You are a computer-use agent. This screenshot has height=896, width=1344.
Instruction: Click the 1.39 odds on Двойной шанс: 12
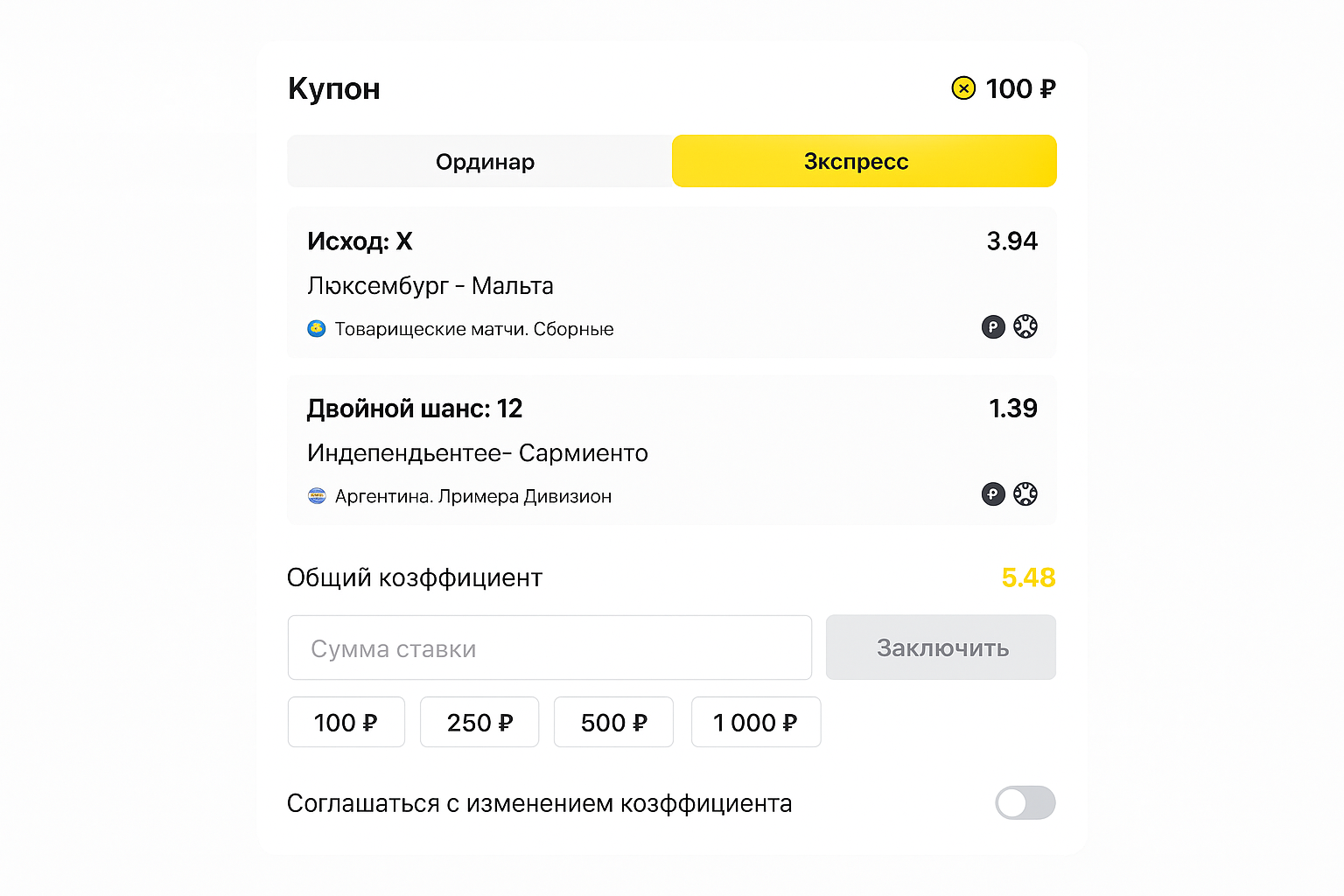pyautogui.click(x=1012, y=409)
